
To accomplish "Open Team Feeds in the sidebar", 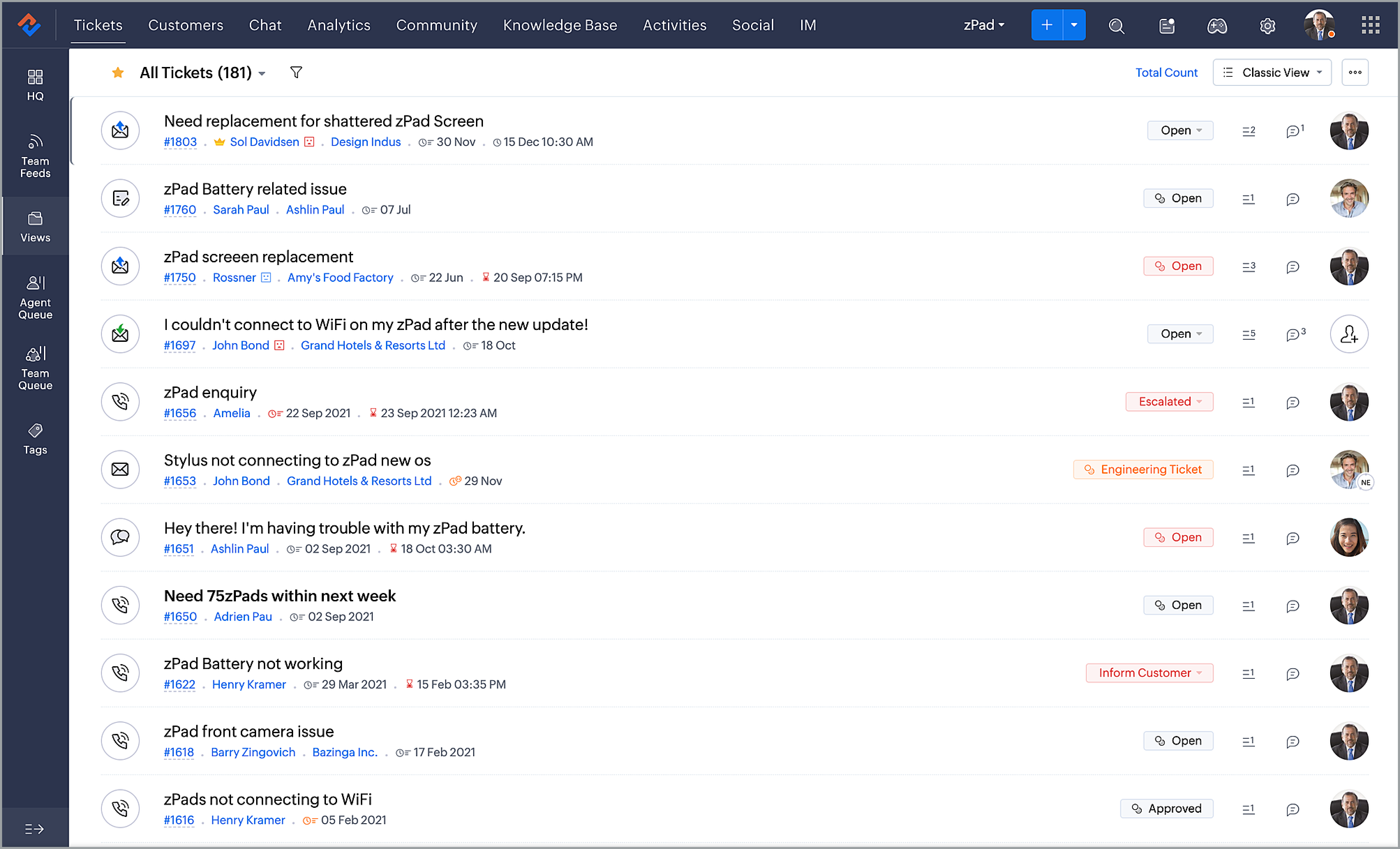I will pos(35,156).
